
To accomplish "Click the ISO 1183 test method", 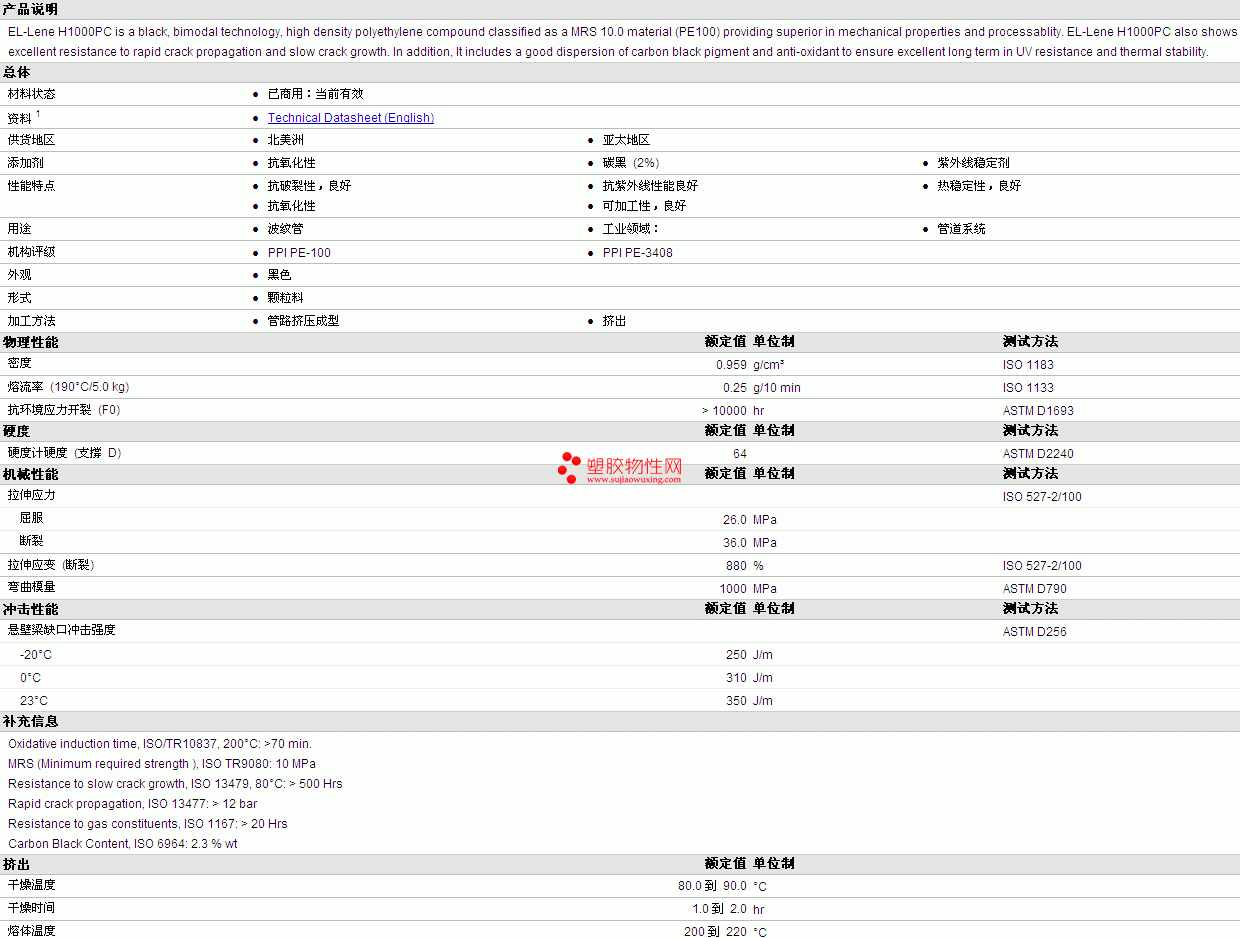I will click(x=1028, y=365).
